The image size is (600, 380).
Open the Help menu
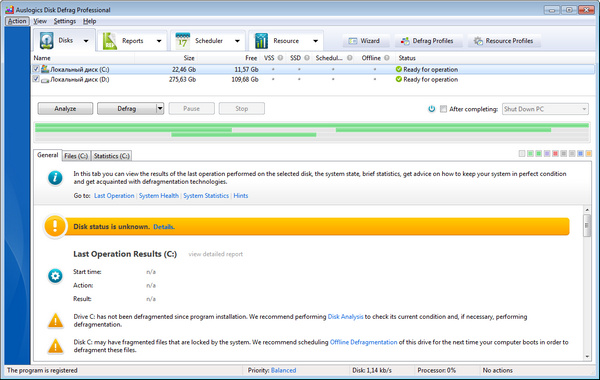[x=90, y=21]
